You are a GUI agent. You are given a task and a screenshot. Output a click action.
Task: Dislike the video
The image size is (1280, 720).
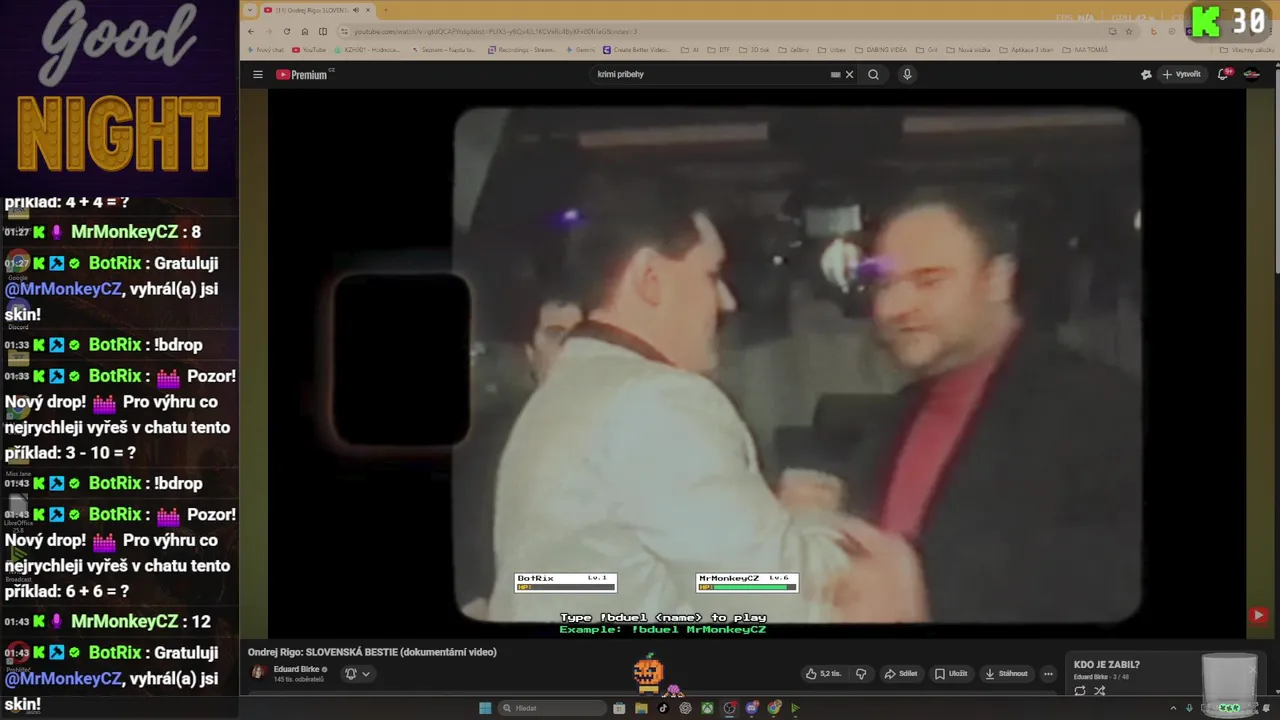(861, 674)
